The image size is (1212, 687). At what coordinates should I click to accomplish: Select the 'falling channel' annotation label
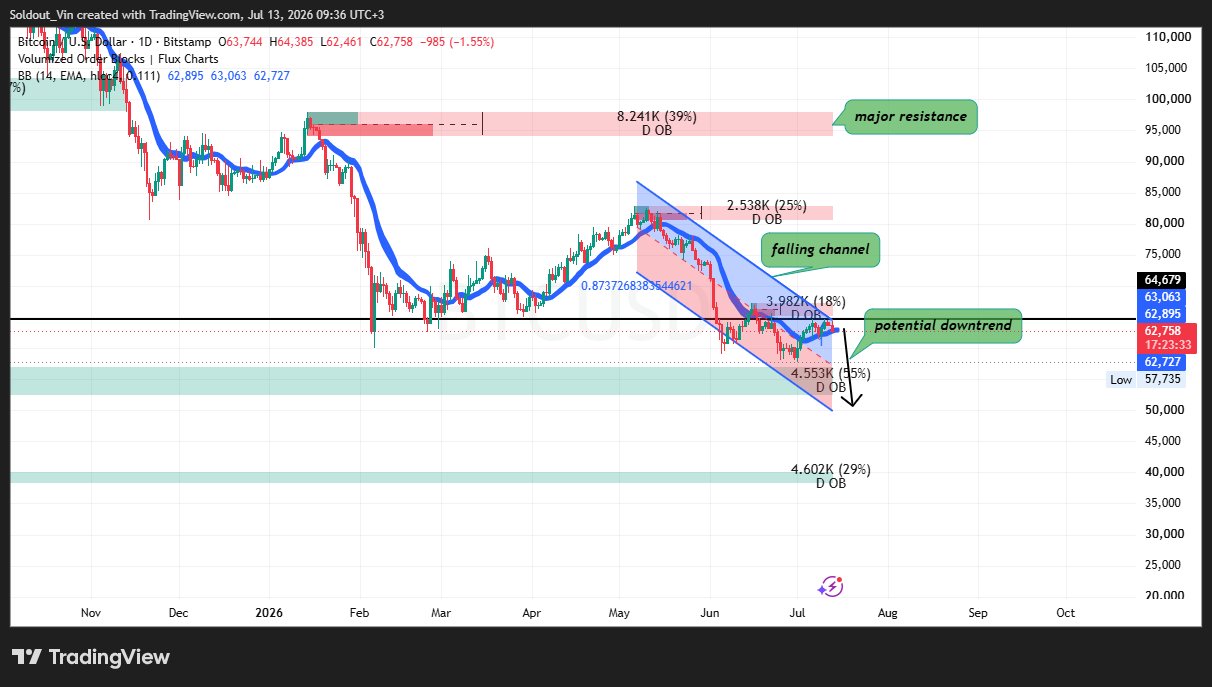pyautogui.click(x=820, y=249)
